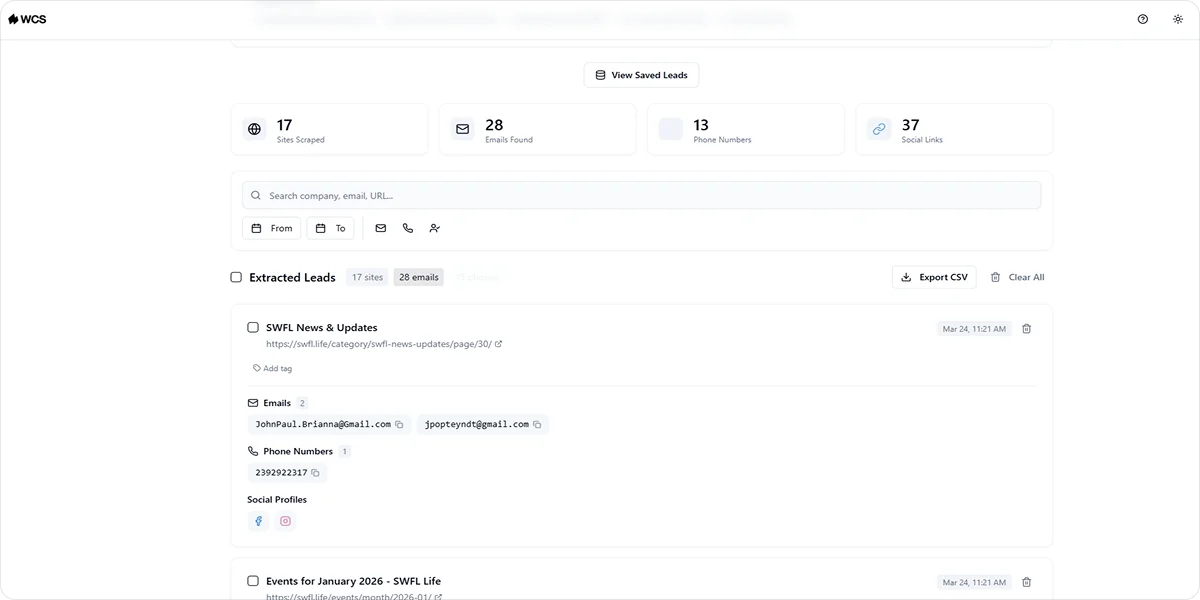Image resolution: width=1200 pixels, height=600 pixels.
Task: Clear All extracted leads
Action: pos(1017,277)
